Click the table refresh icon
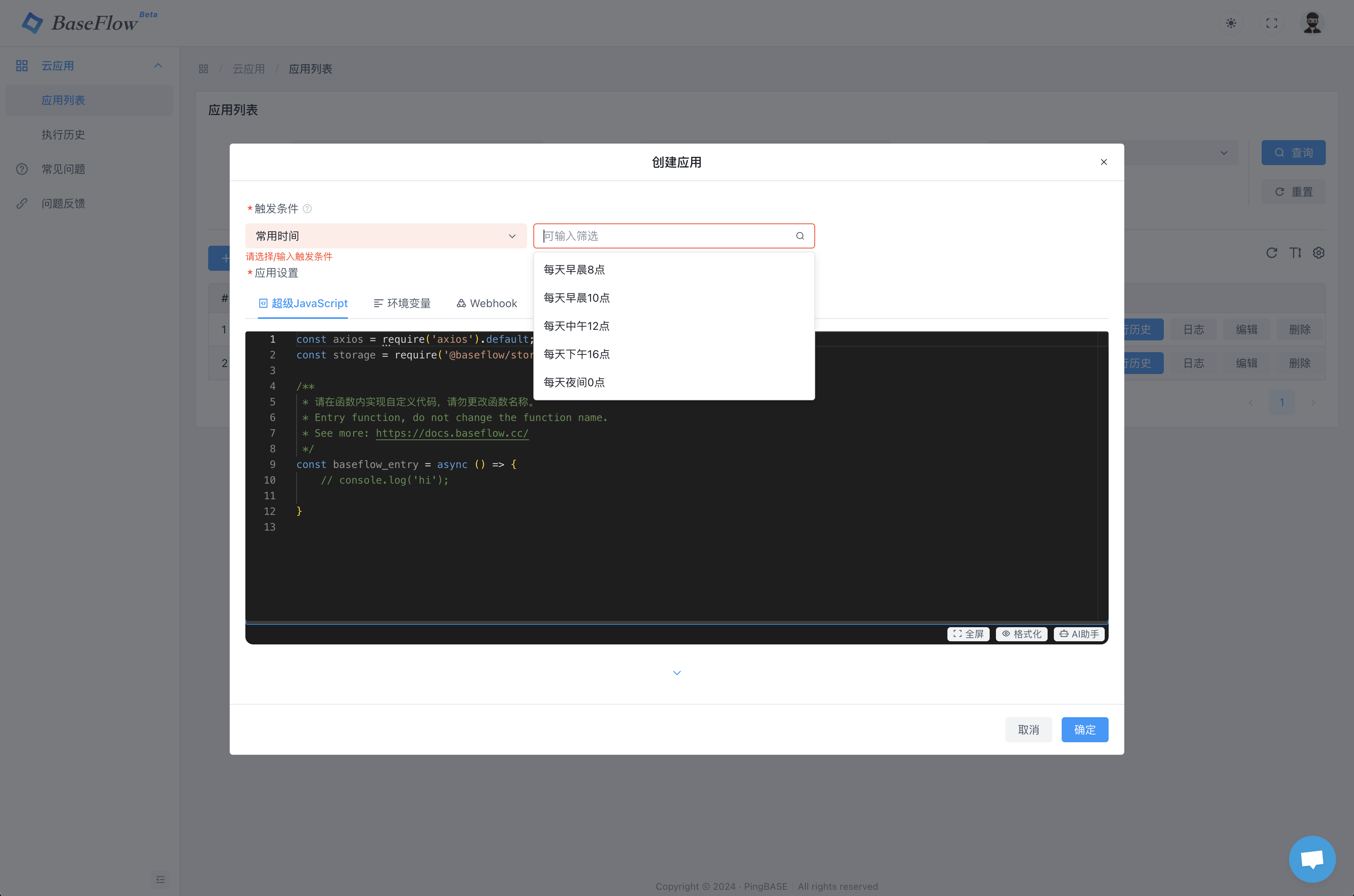Viewport: 1354px width, 896px height. (1272, 253)
